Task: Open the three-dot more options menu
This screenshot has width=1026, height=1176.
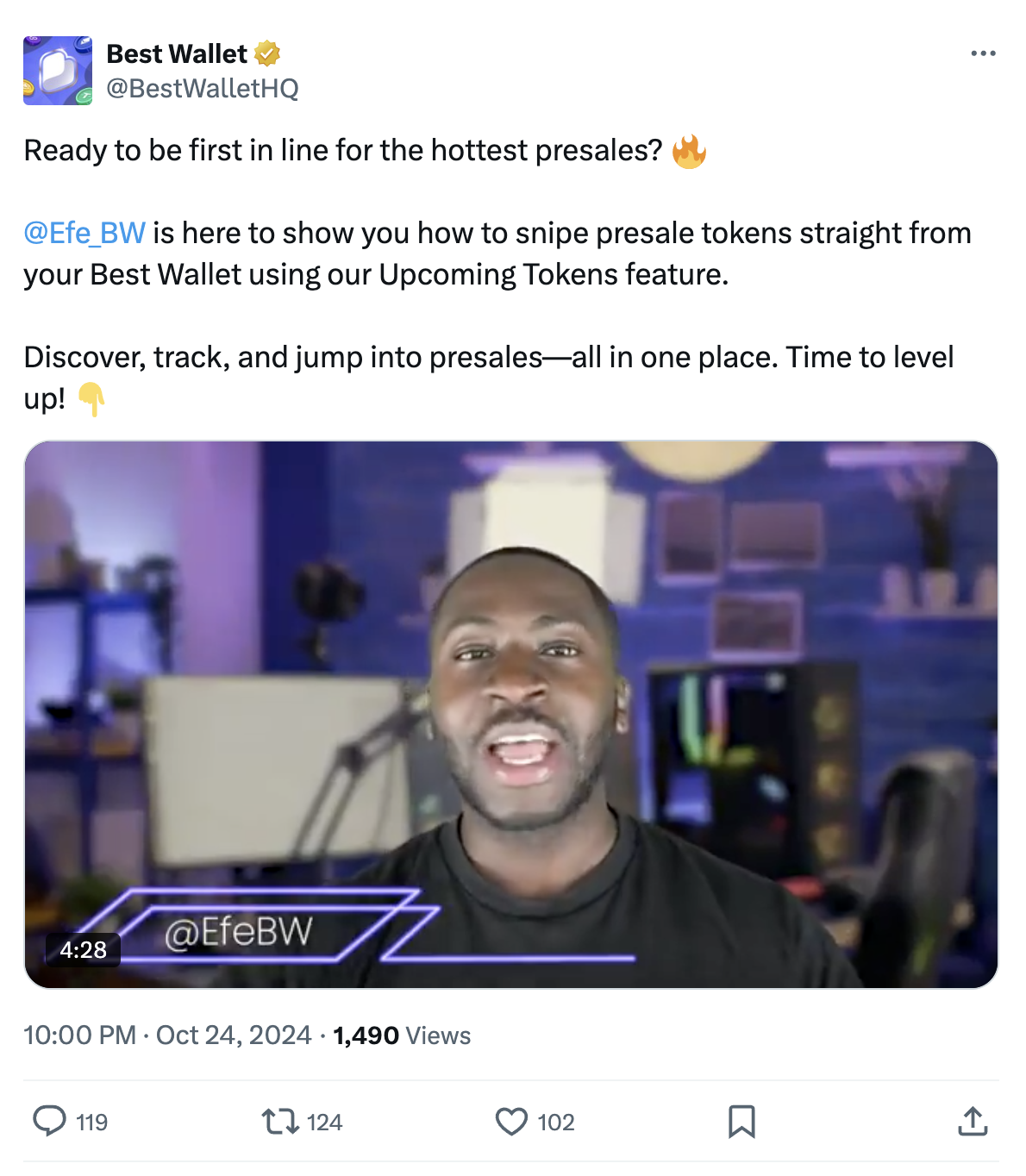Action: [983, 53]
